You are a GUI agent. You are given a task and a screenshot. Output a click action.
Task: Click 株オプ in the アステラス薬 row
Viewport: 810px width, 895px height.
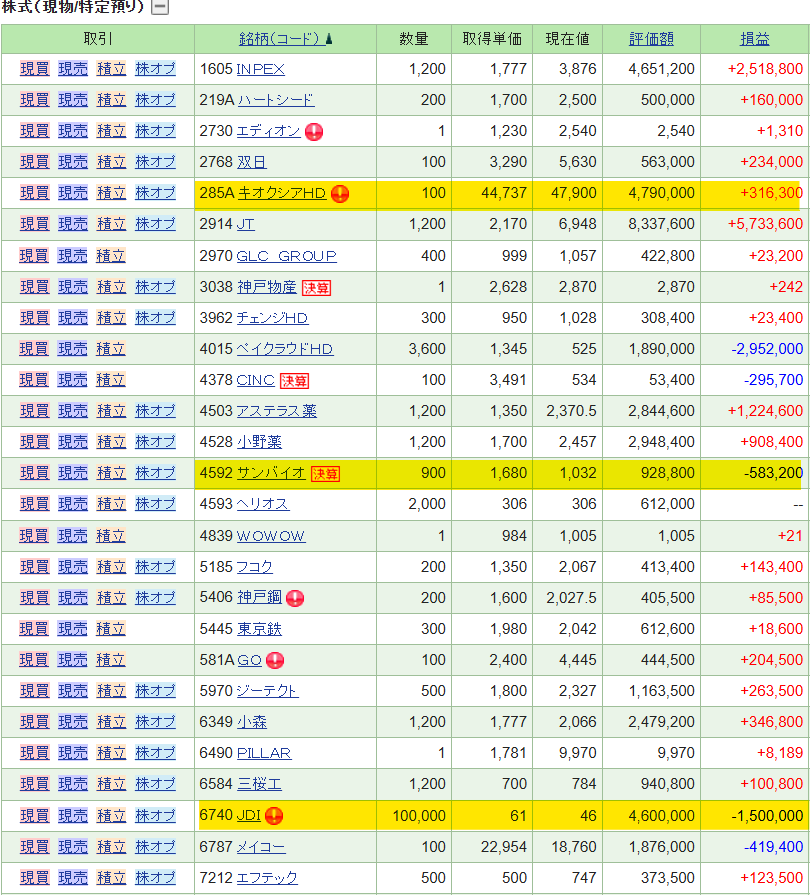tap(155, 411)
